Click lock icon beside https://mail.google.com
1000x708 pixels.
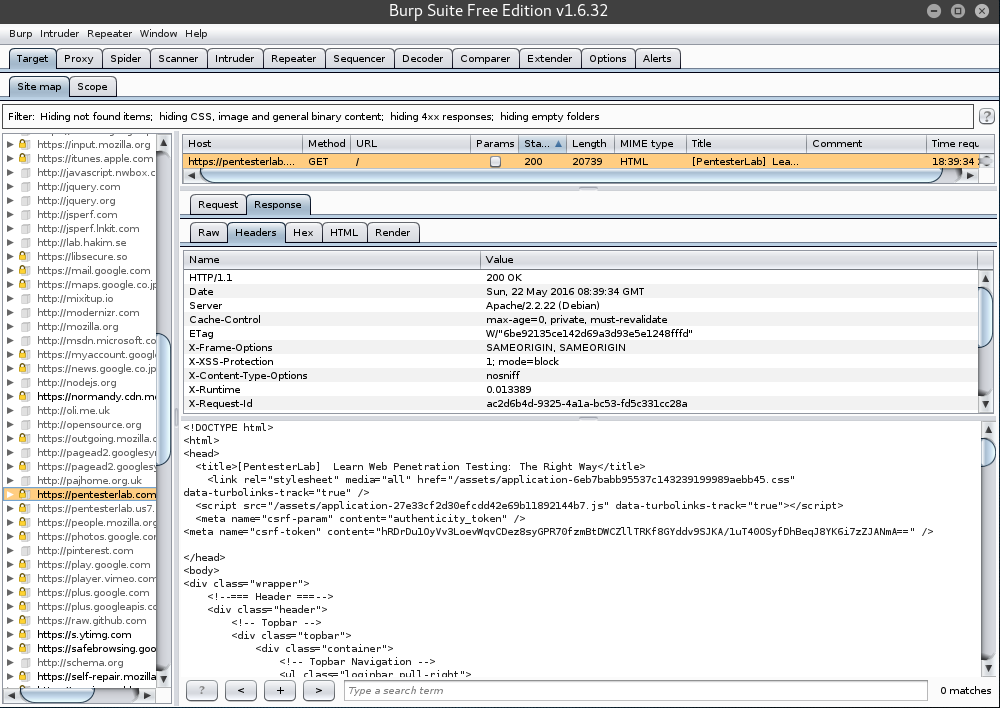tap(24, 270)
